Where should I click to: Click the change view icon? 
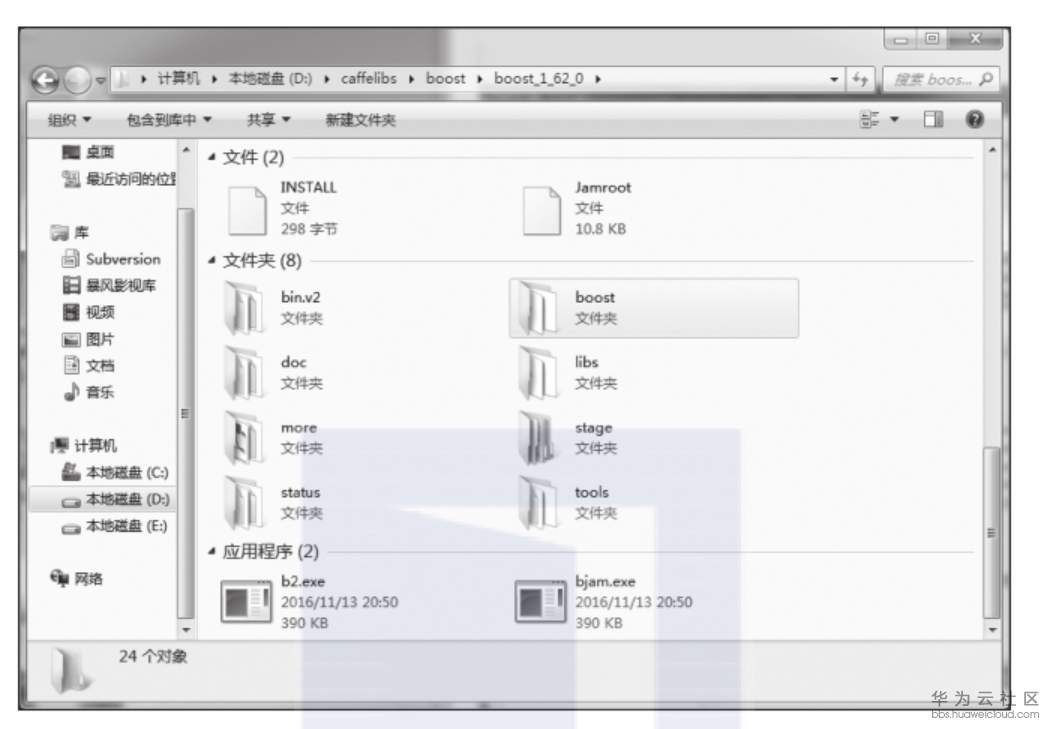click(870, 119)
